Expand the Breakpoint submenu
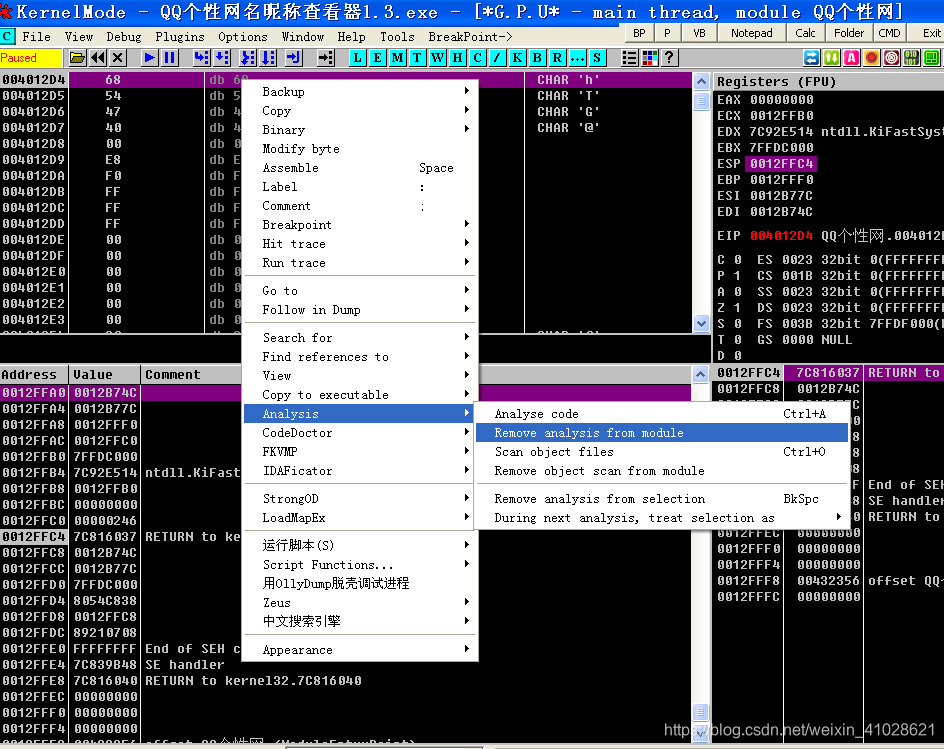The height and width of the screenshot is (749, 944). [x=359, y=225]
